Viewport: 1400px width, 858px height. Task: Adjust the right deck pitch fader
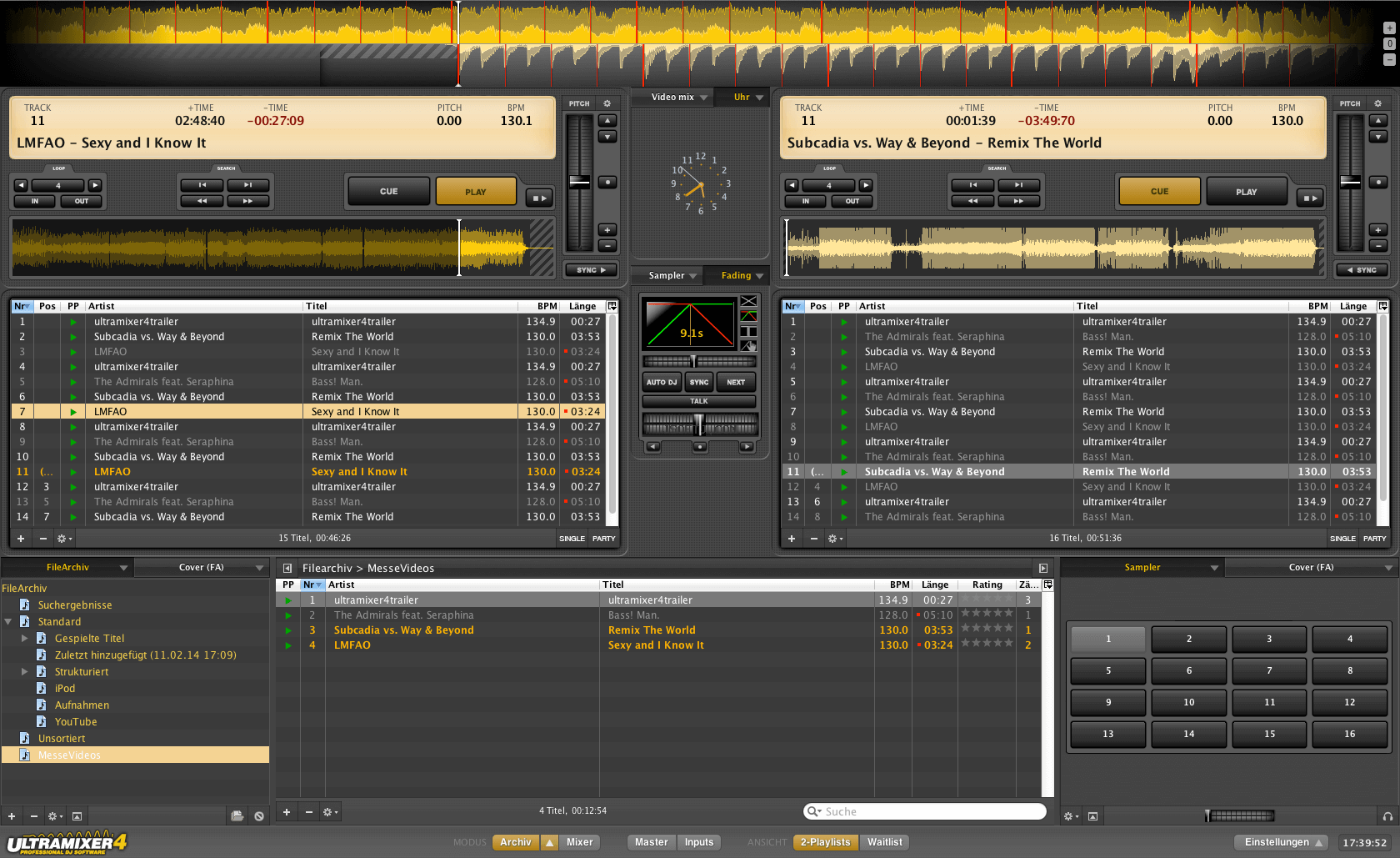[x=1350, y=182]
